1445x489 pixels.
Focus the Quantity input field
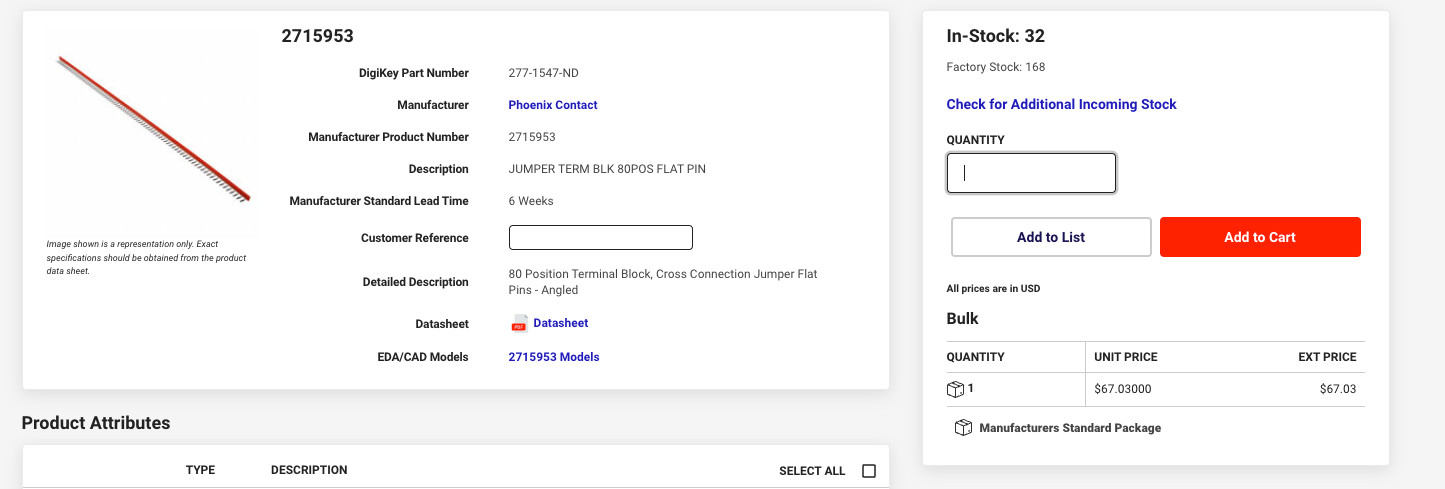coord(1031,173)
